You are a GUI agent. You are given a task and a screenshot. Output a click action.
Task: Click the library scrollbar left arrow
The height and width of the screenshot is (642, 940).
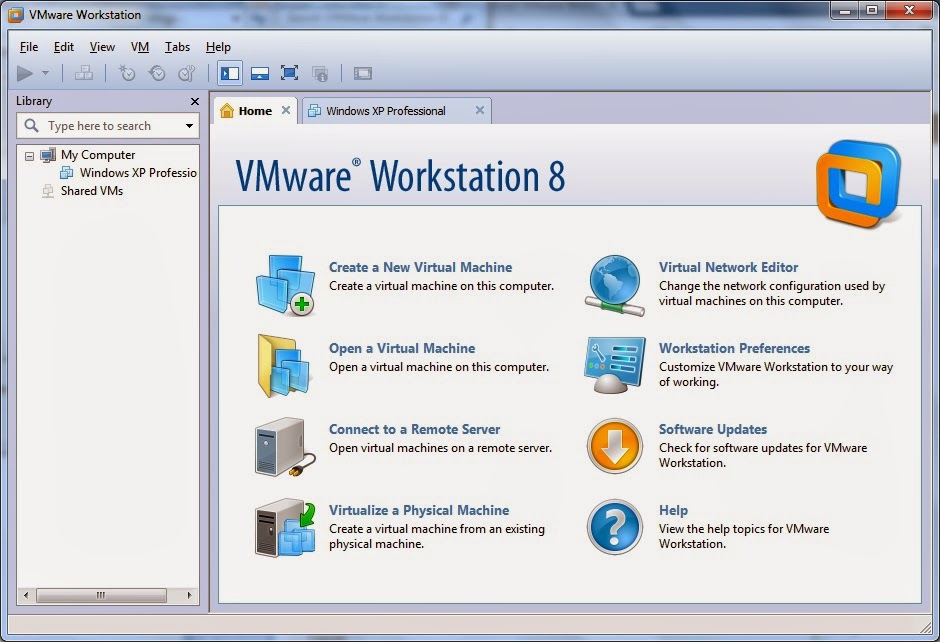26,595
